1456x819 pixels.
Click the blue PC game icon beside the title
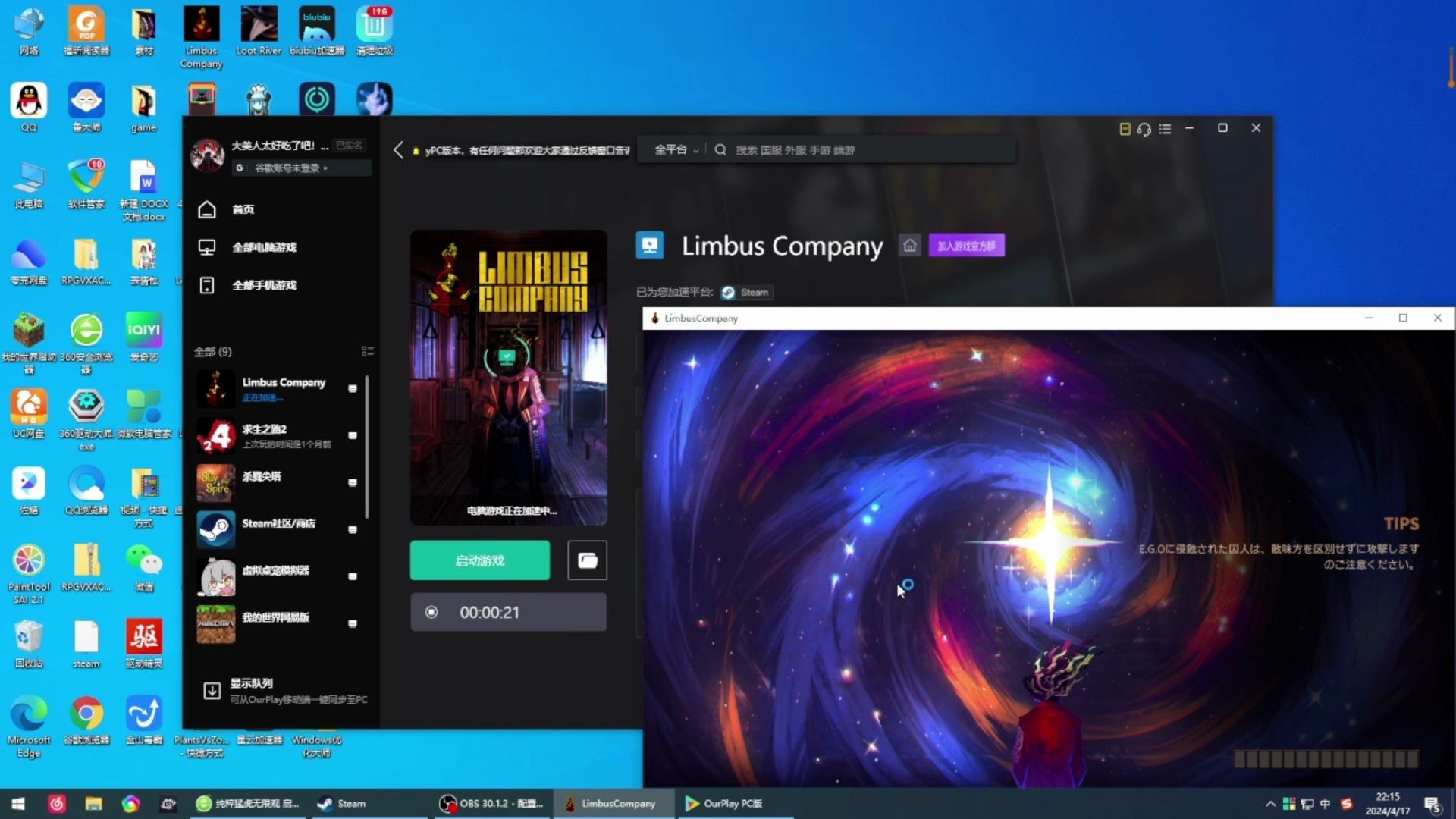[650, 246]
